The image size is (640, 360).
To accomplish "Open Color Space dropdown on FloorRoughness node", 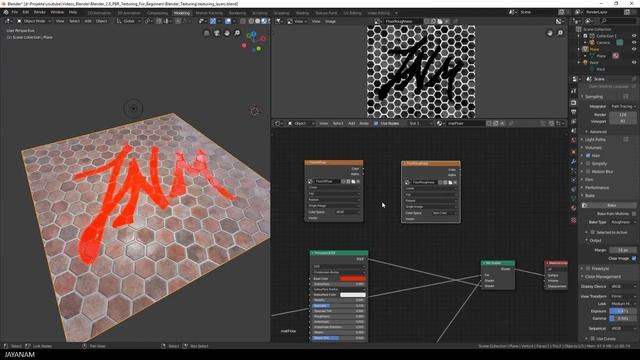I will coord(444,213).
